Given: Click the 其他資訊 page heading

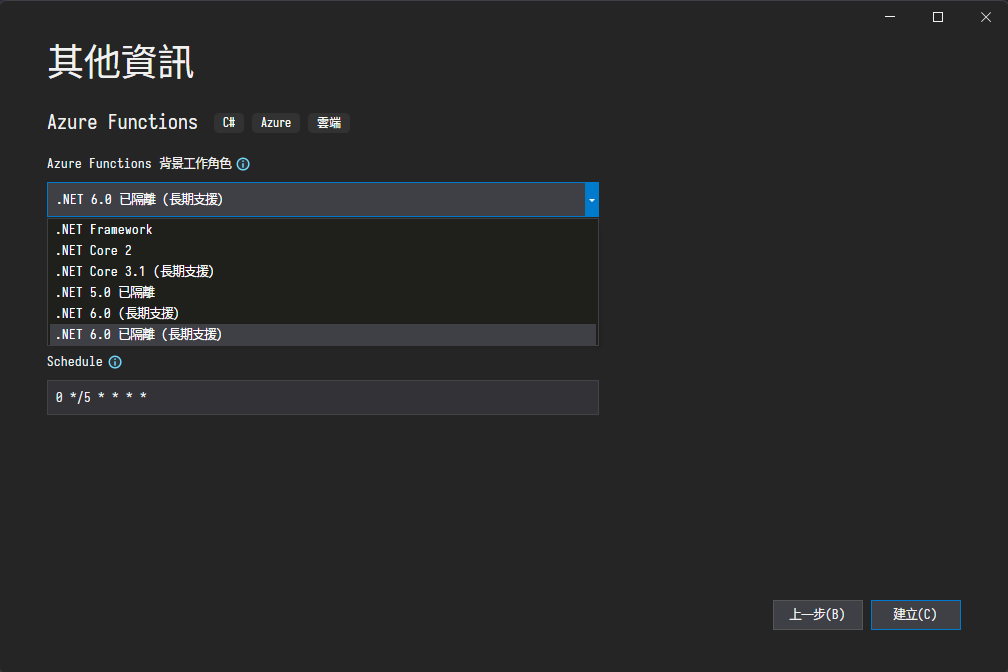Looking at the screenshot, I should 121,62.
